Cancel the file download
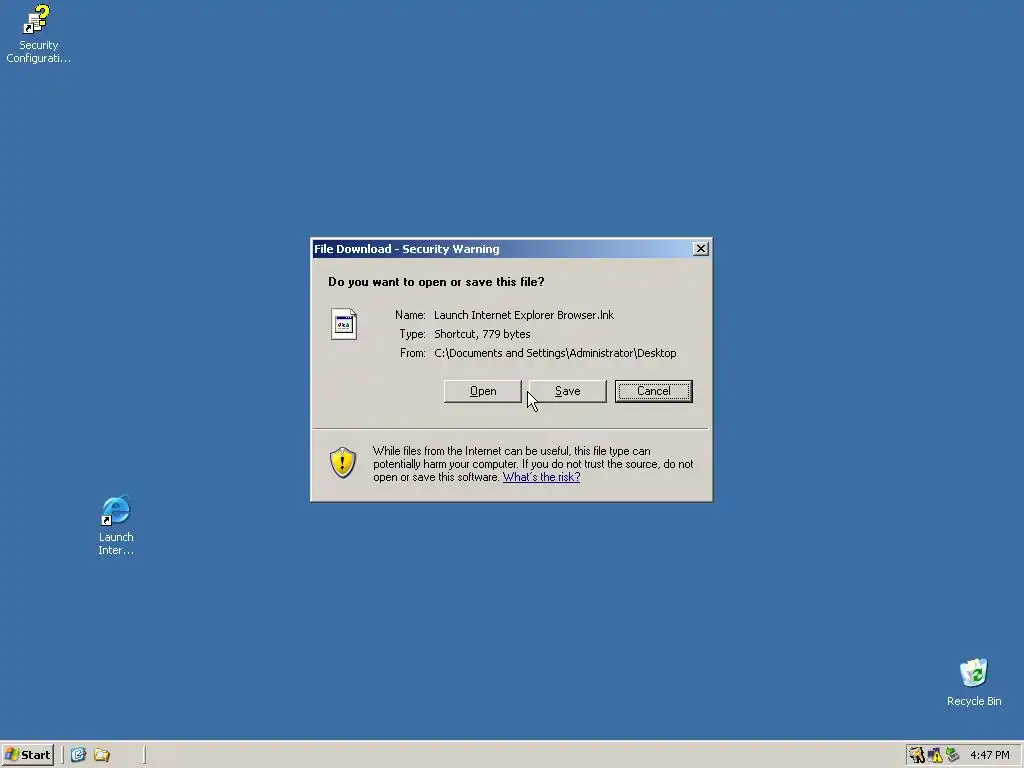1024x768 pixels. coord(654,391)
